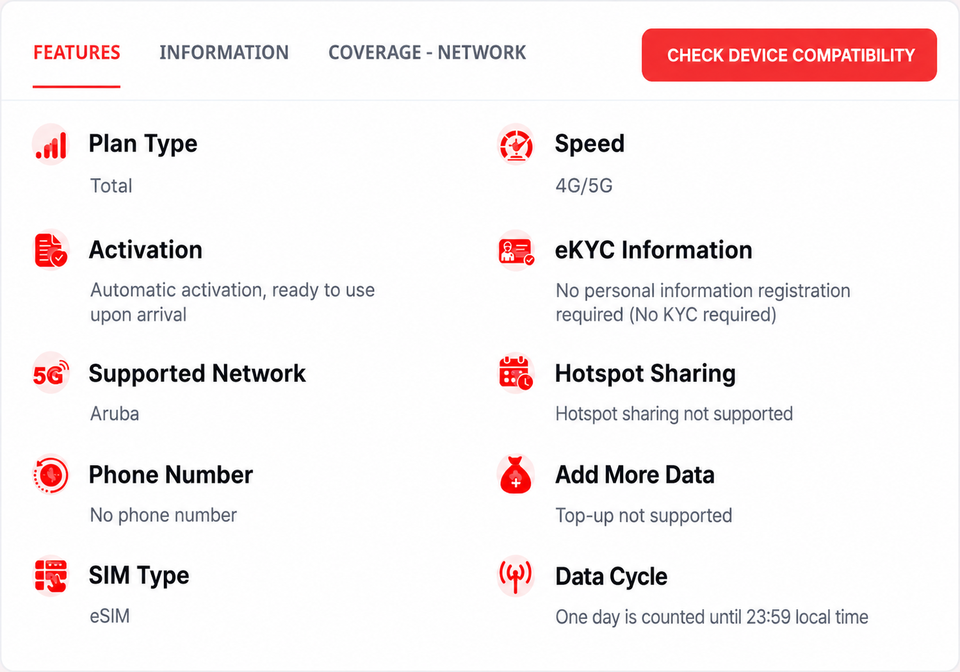Click the Data Cycle description text
The image size is (960, 672).
coord(711,617)
